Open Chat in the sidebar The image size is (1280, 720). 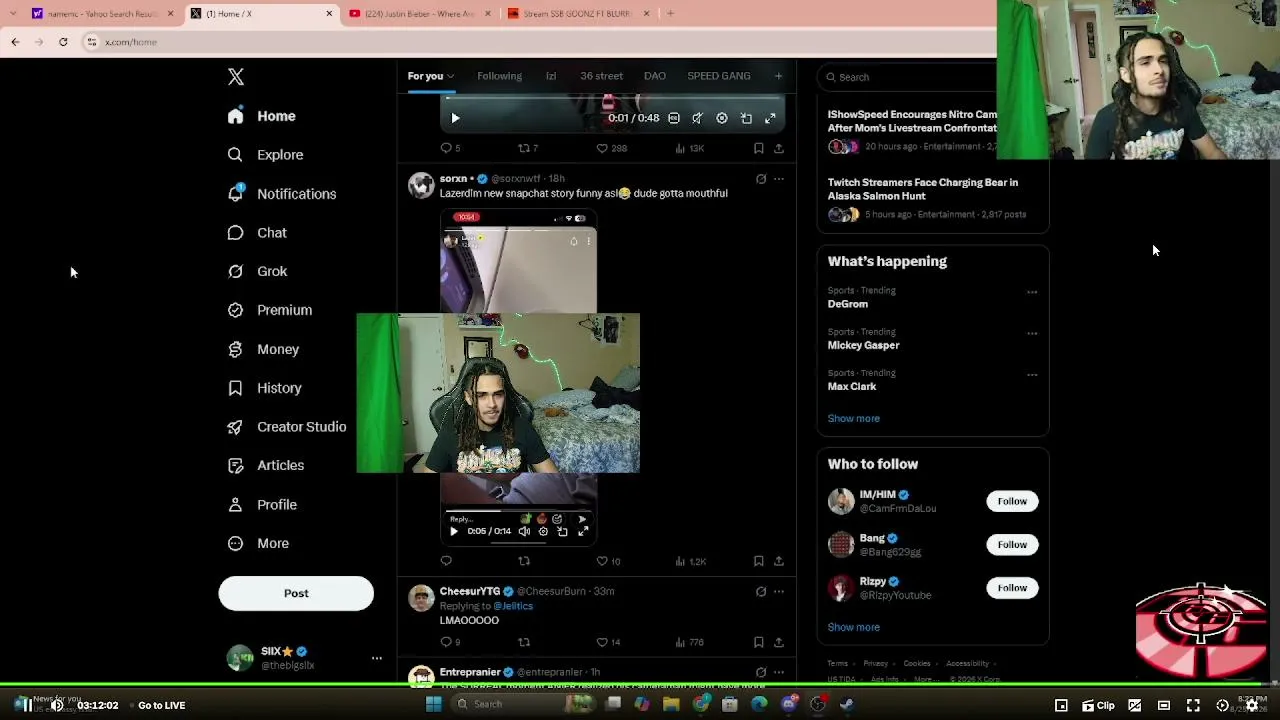pos(256,233)
